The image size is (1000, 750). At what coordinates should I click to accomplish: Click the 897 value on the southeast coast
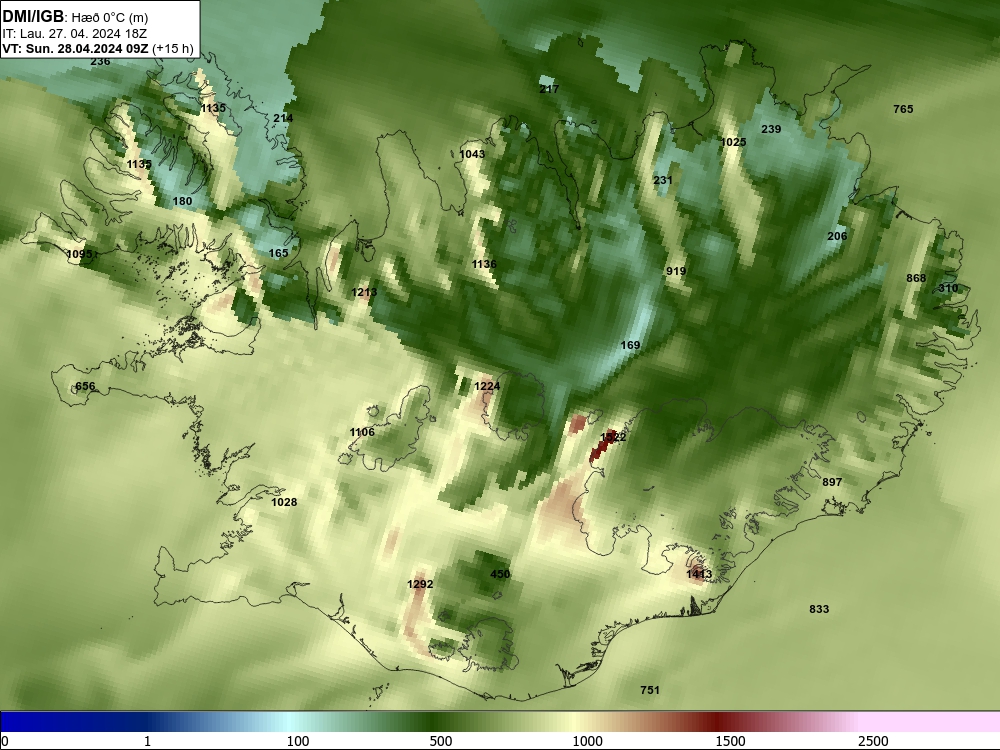pos(832,482)
